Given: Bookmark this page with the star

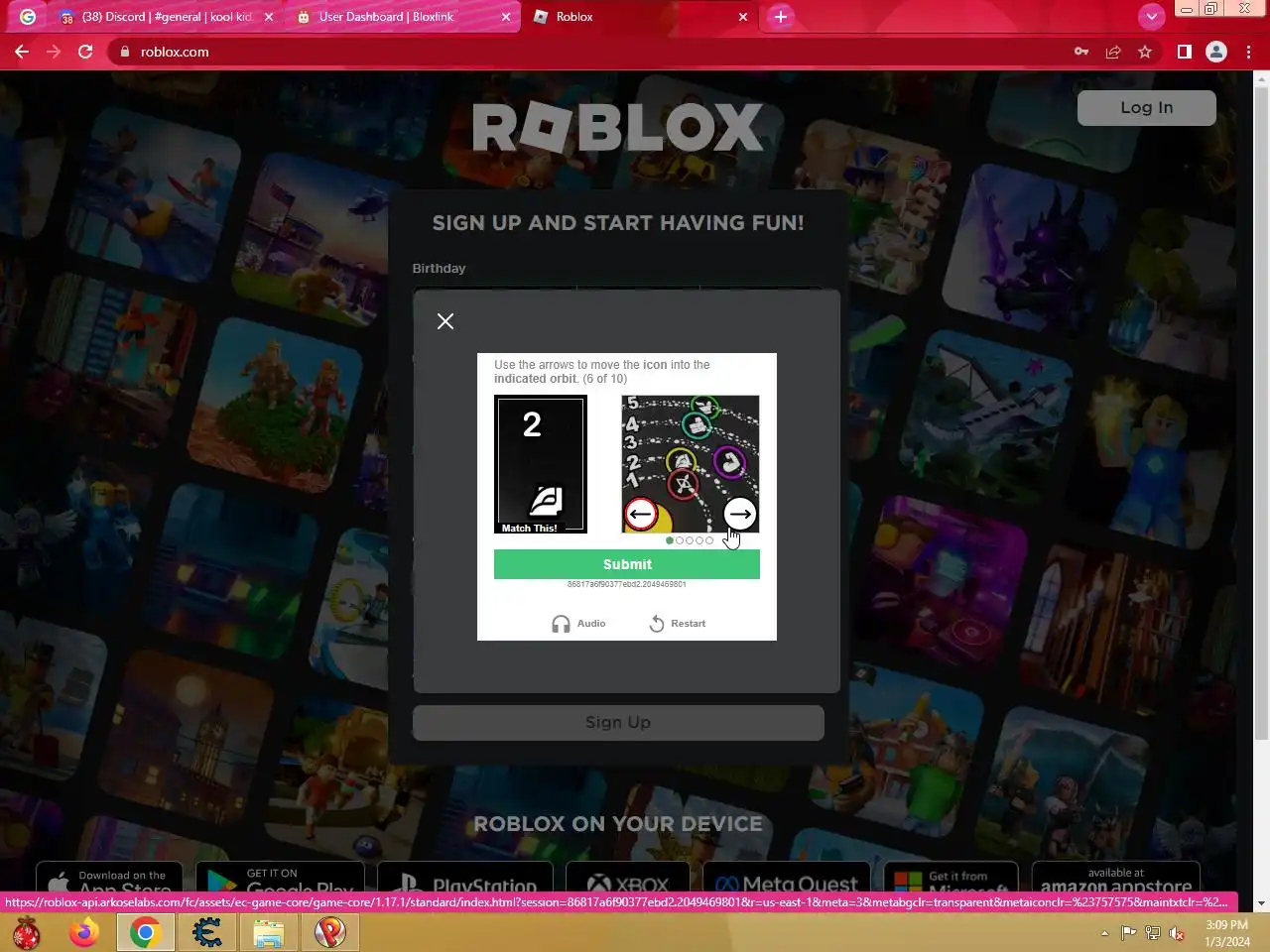Looking at the screenshot, I should [1145, 52].
